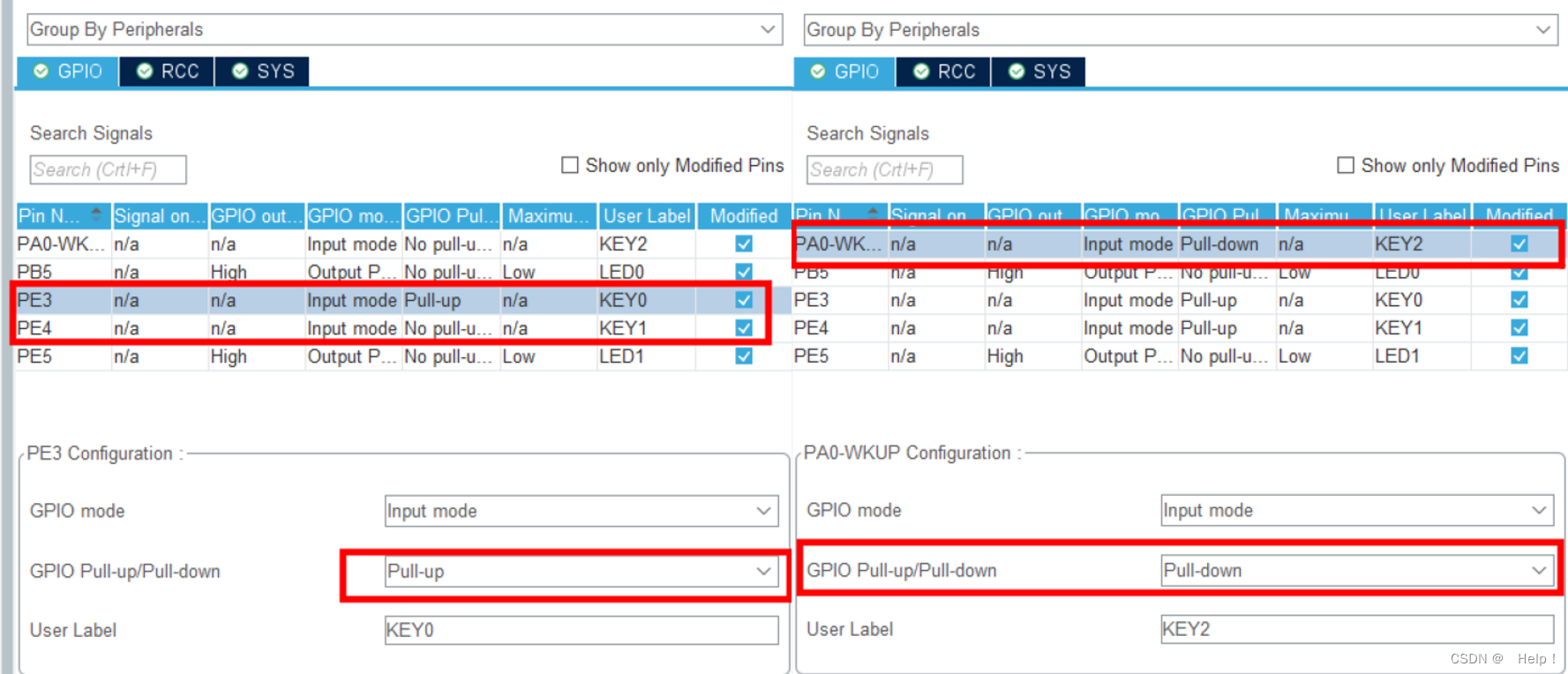Toggle Modified checkbox for LED0 row, left table

744,272
